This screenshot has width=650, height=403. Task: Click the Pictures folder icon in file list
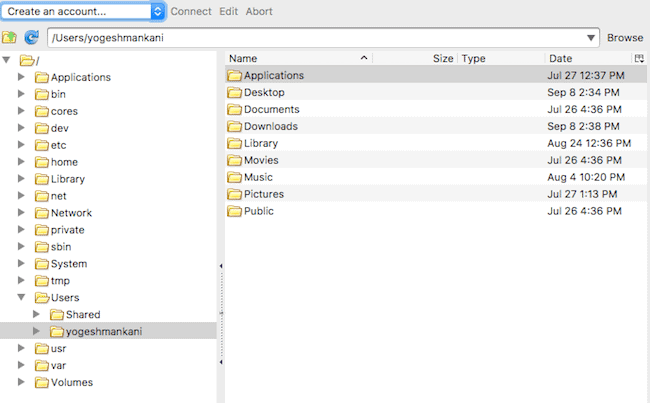click(234, 194)
